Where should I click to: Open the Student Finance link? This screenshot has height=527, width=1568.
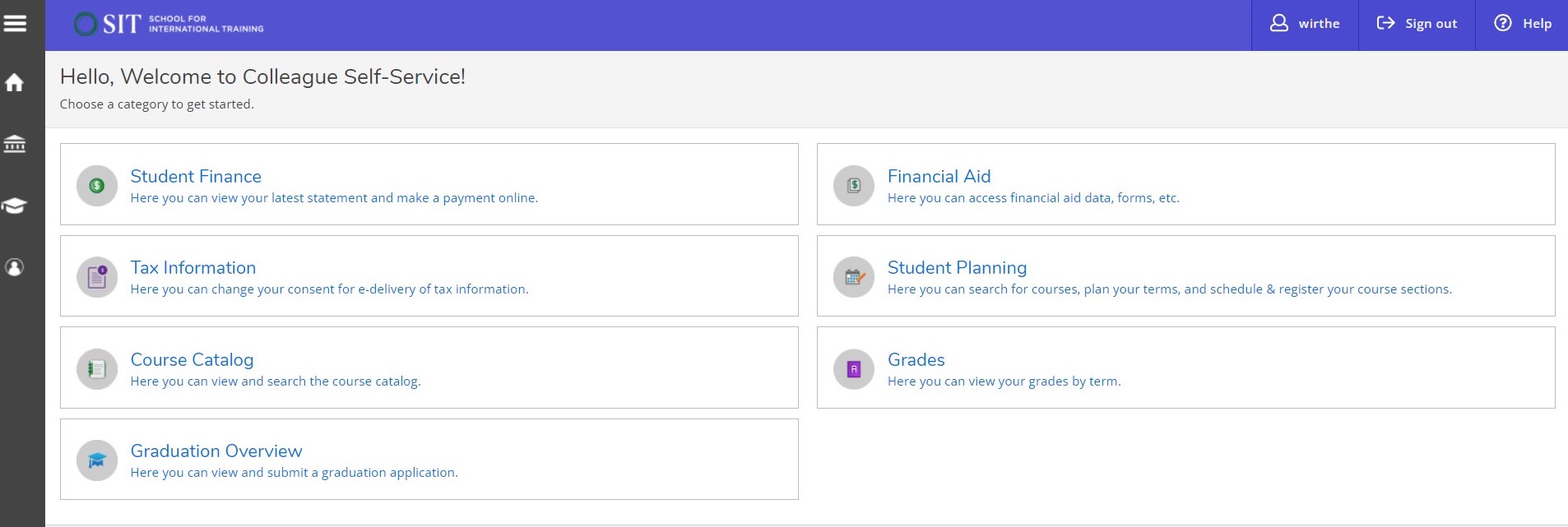coord(196,176)
